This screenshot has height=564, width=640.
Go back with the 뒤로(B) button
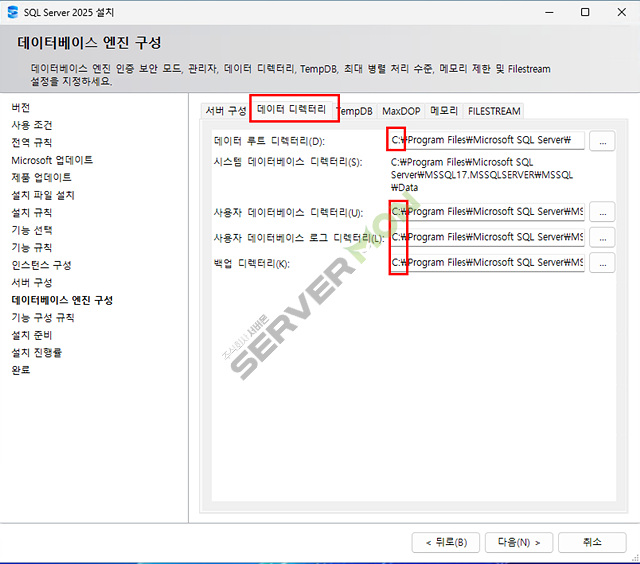(446, 542)
